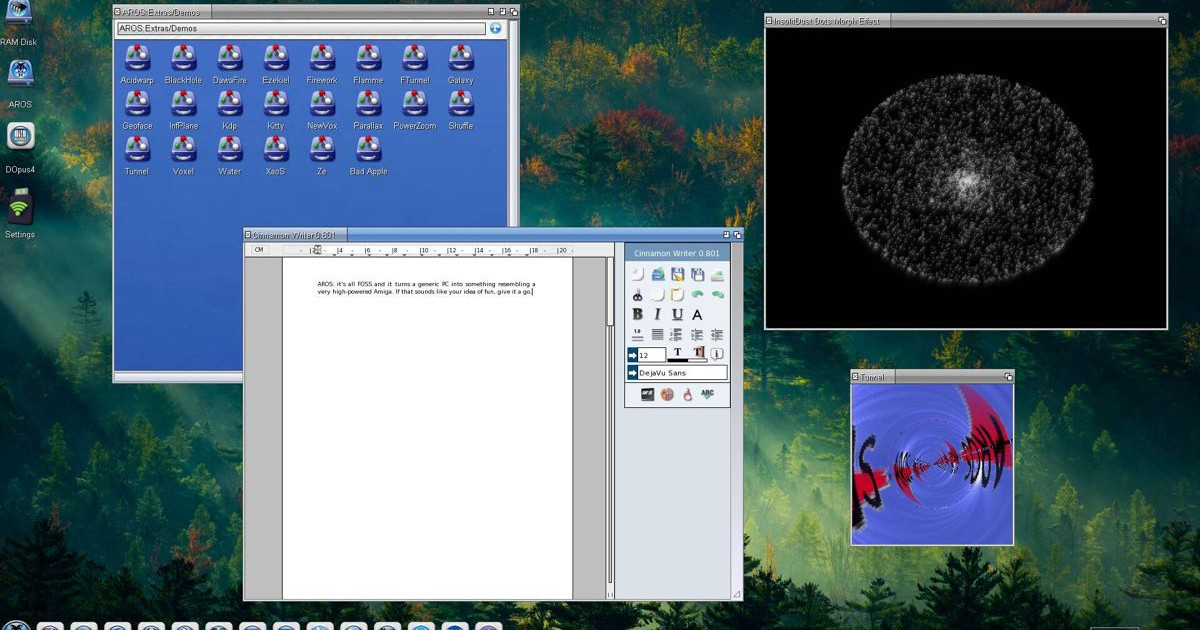Click the info speech-bubble icon
This screenshot has height=630, width=1200.
pyautogui.click(x=717, y=354)
